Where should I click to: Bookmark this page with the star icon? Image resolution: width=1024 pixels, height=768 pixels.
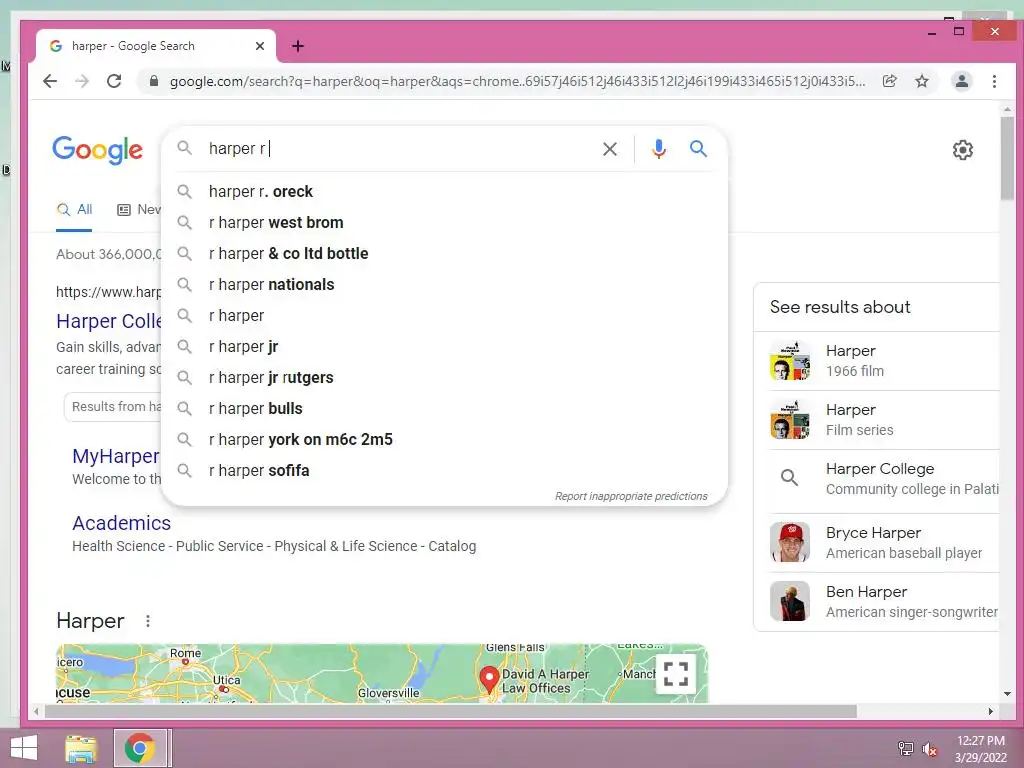pos(921,81)
